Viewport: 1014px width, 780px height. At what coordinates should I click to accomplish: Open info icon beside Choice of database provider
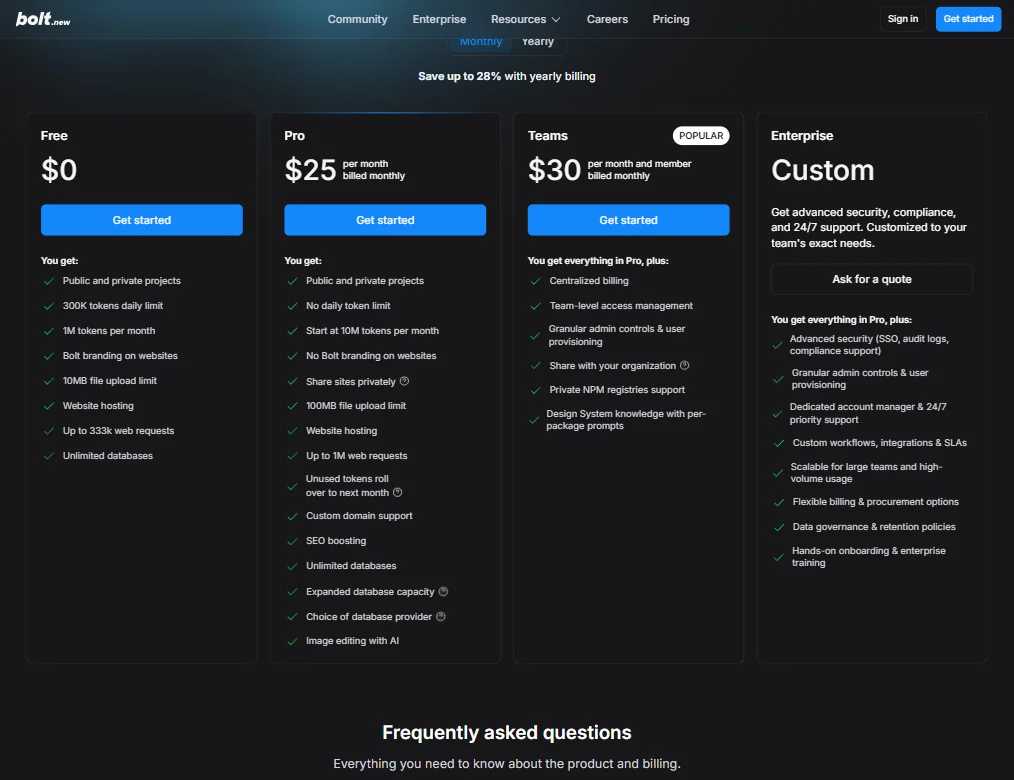(x=440, y=616)
